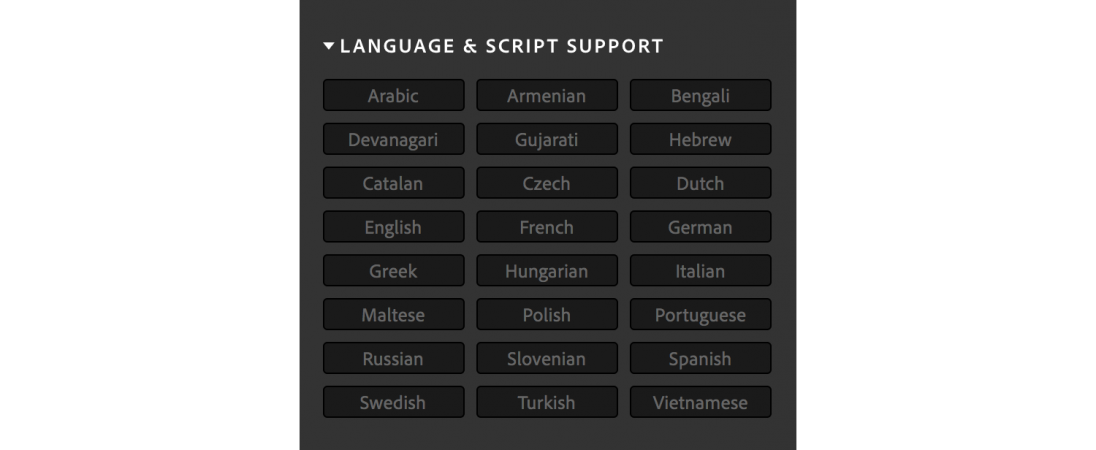The width and height of the screenshot is (1096, 450).
Task: Select the Gujarati script button
Action: pyautogui.click(x=546, y=140)
